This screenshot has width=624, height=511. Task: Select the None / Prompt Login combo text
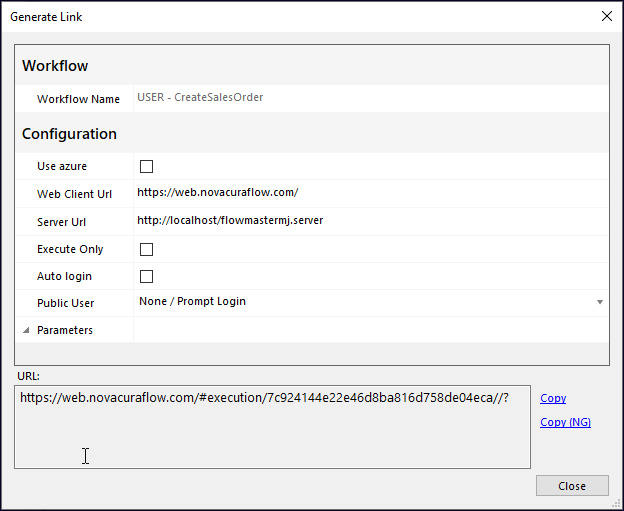192,301
